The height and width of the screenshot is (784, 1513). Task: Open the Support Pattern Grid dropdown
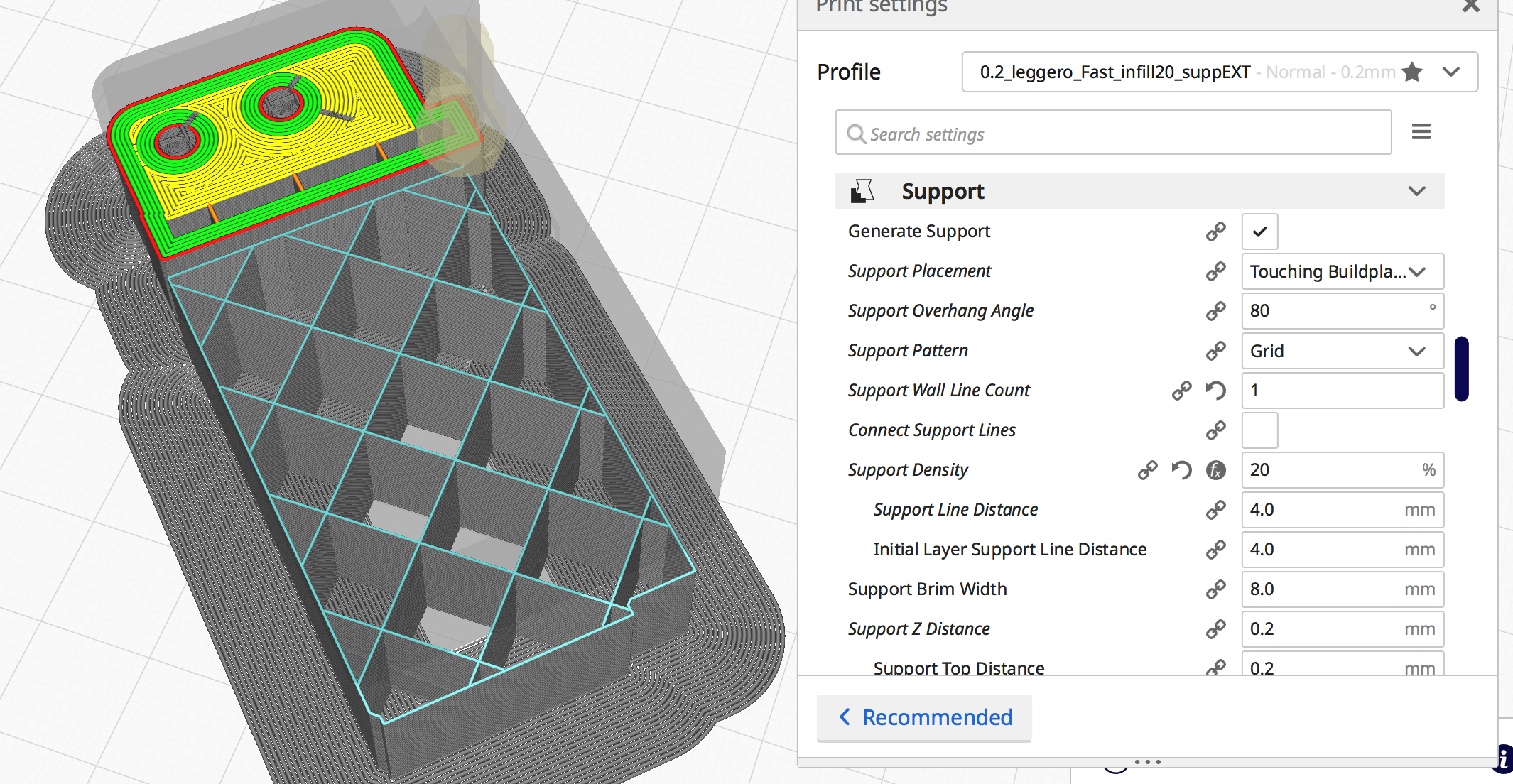pyautogui.click(x=1342, y=351)
